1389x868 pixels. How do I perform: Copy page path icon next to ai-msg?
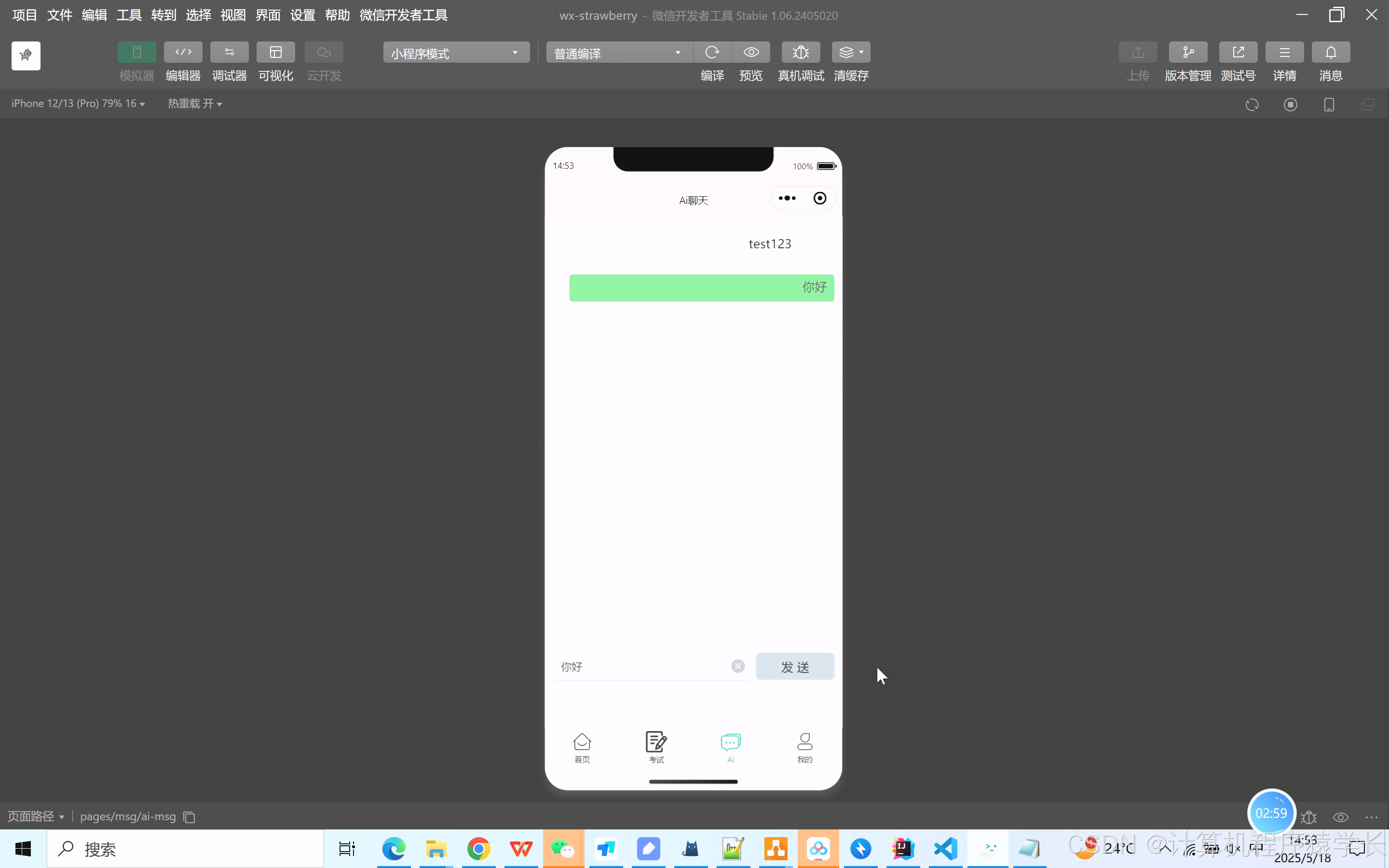[189, 817]
